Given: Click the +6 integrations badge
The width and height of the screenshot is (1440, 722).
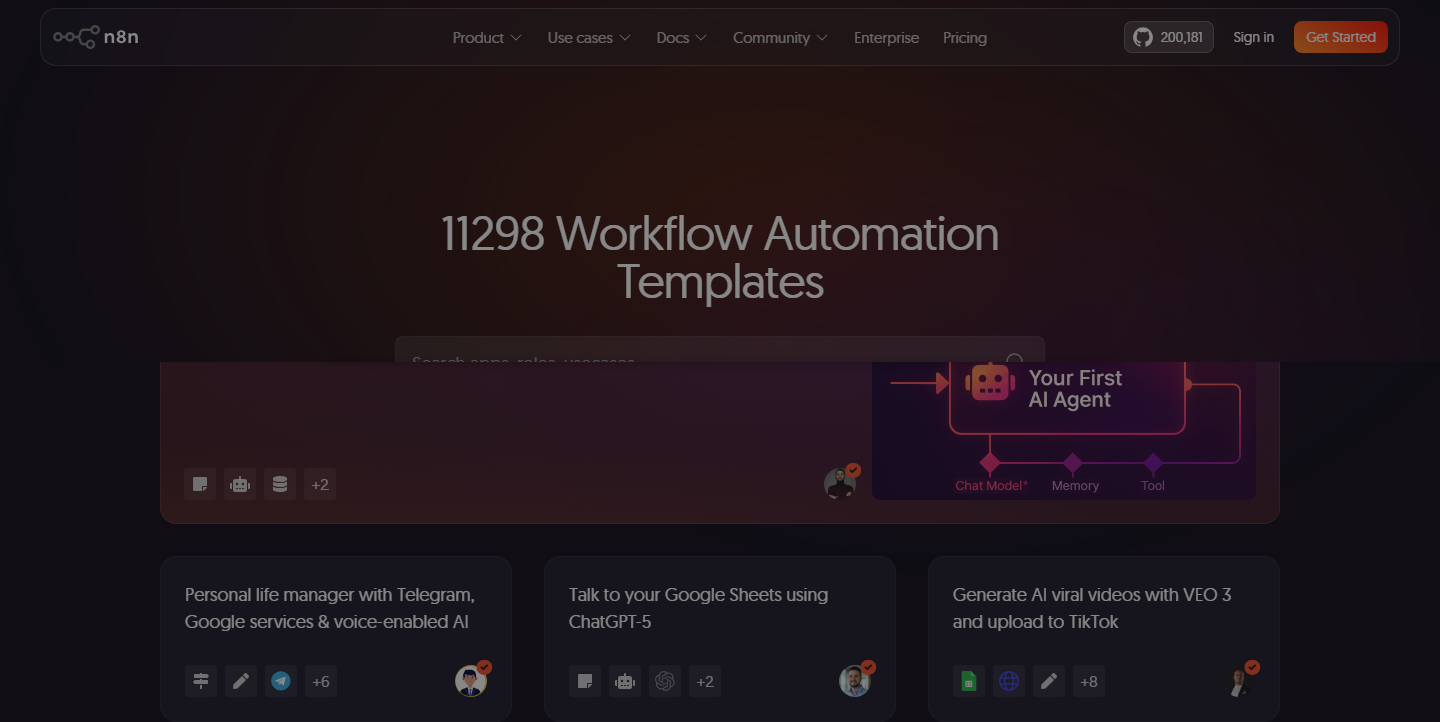Looking at the screenshot, I should (321, 681).
